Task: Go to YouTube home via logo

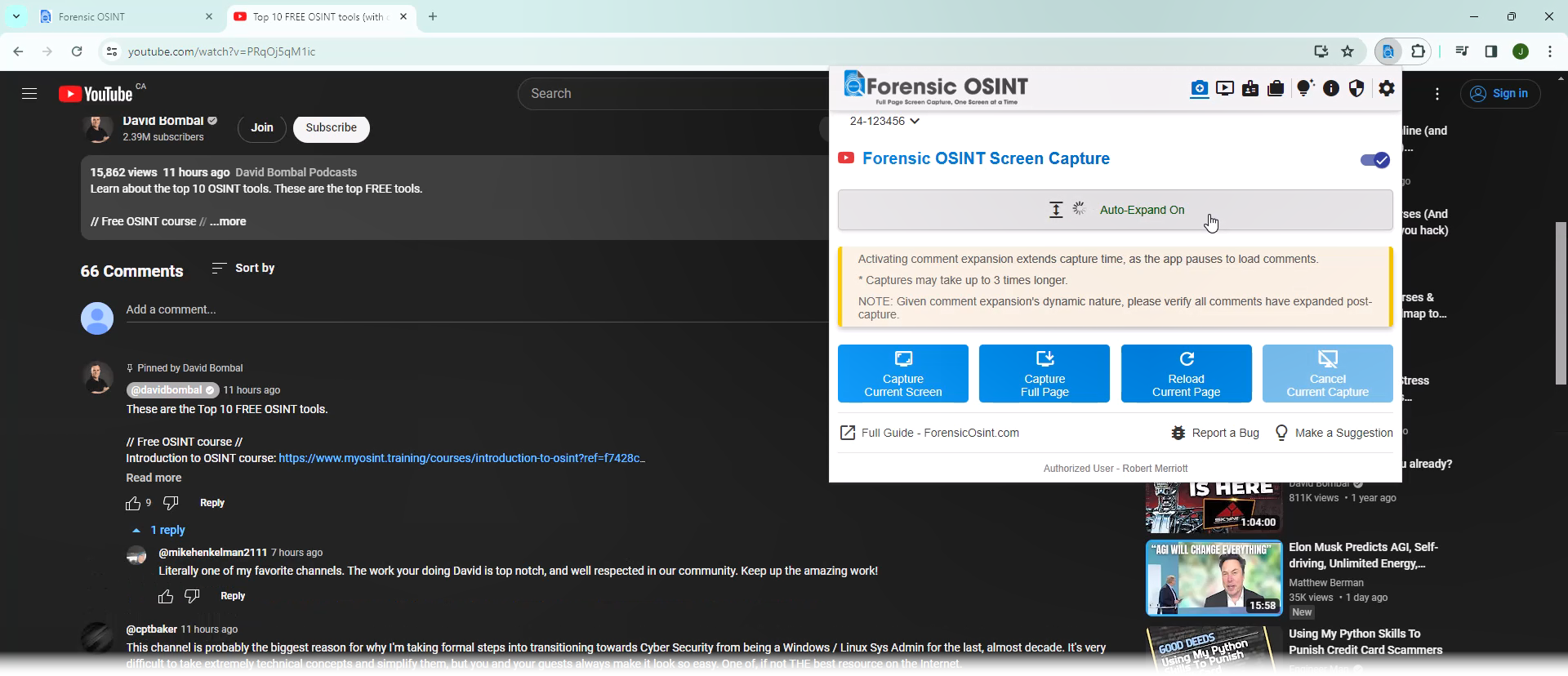Action: [x=96, y=94]
